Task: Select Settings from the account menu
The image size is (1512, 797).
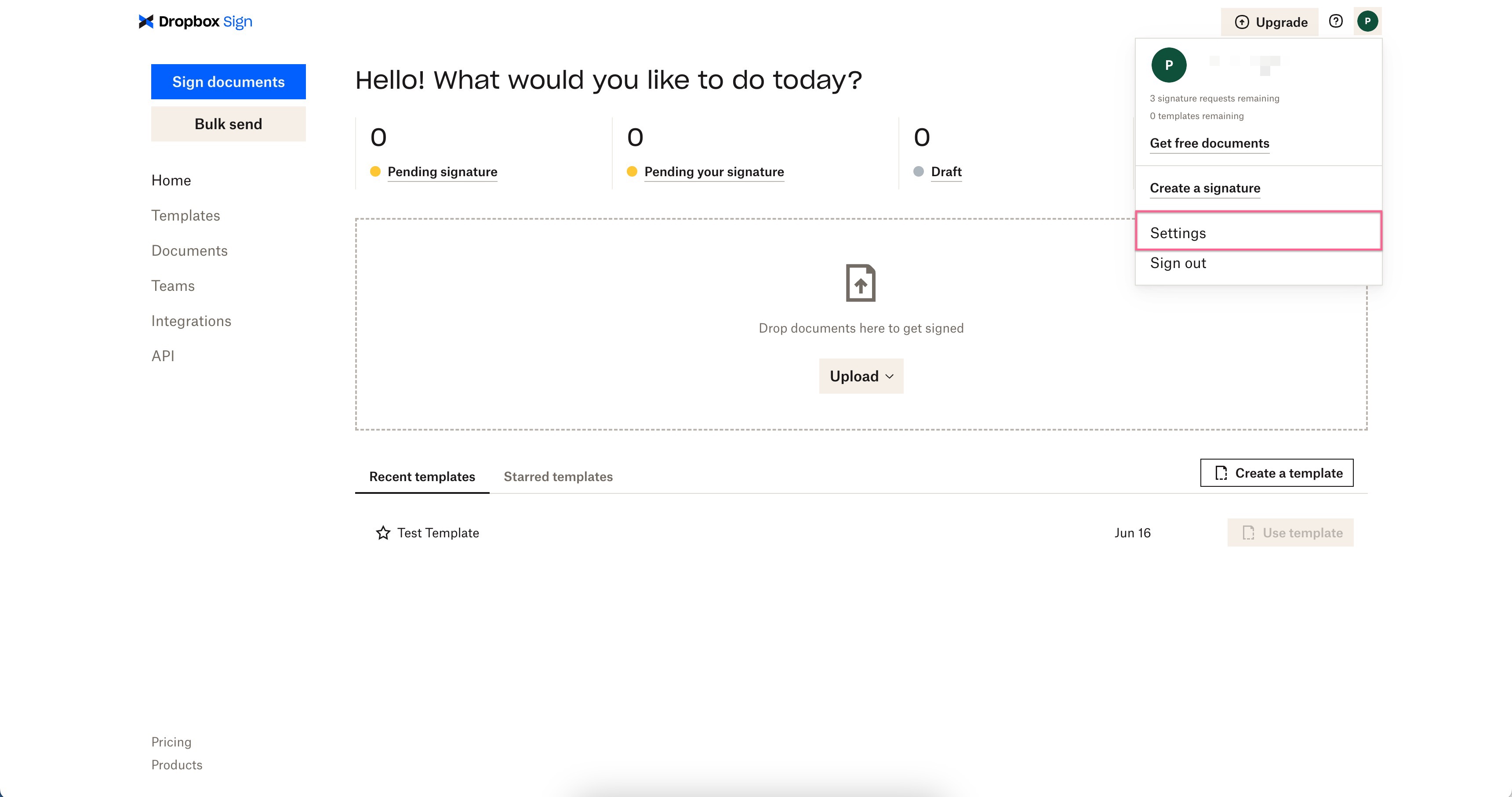Action: tap(1178, 232)
